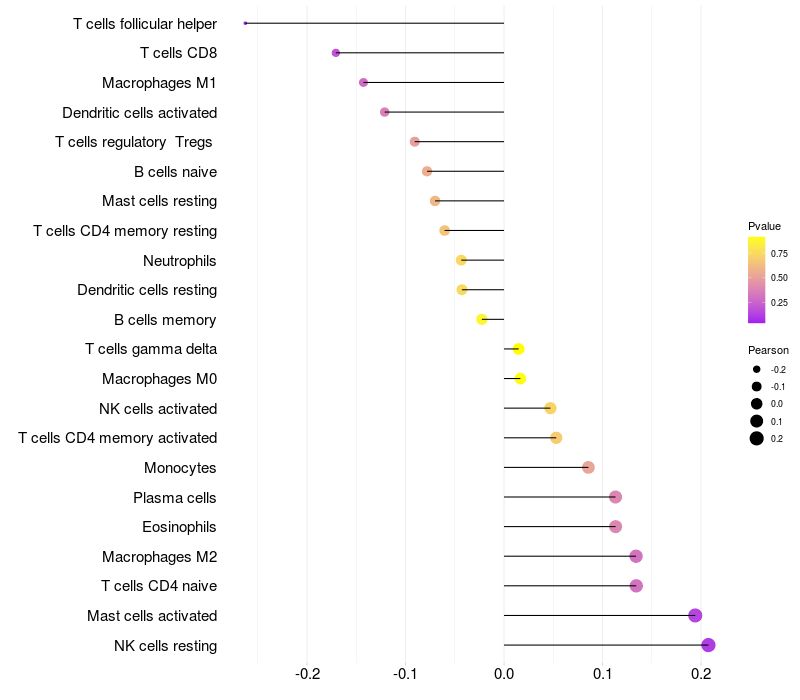Click the T cells follicular helper dot
Image resolution: width=800 pixels, height=700 pixels.
pyautogui.click(x=245, y=23)
